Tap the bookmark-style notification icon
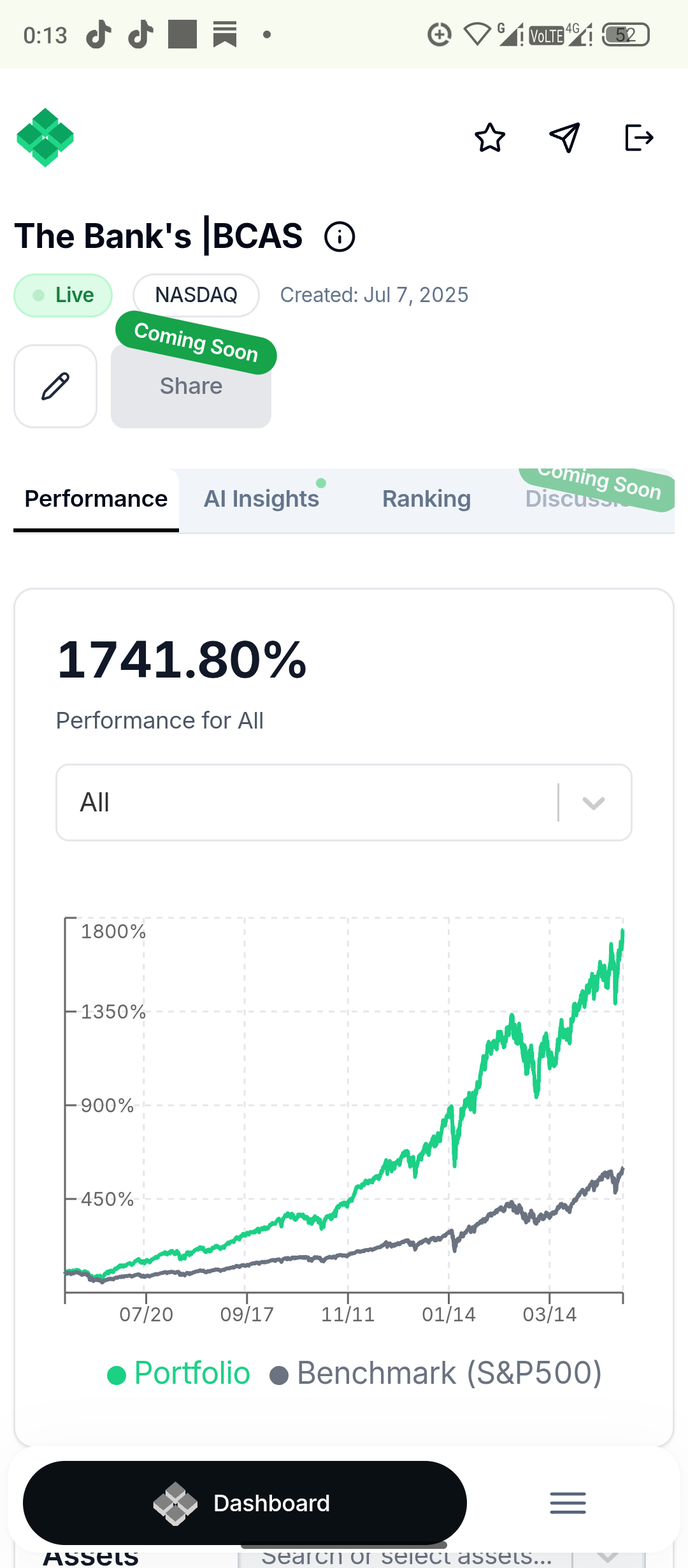 [x=225, y=34]
